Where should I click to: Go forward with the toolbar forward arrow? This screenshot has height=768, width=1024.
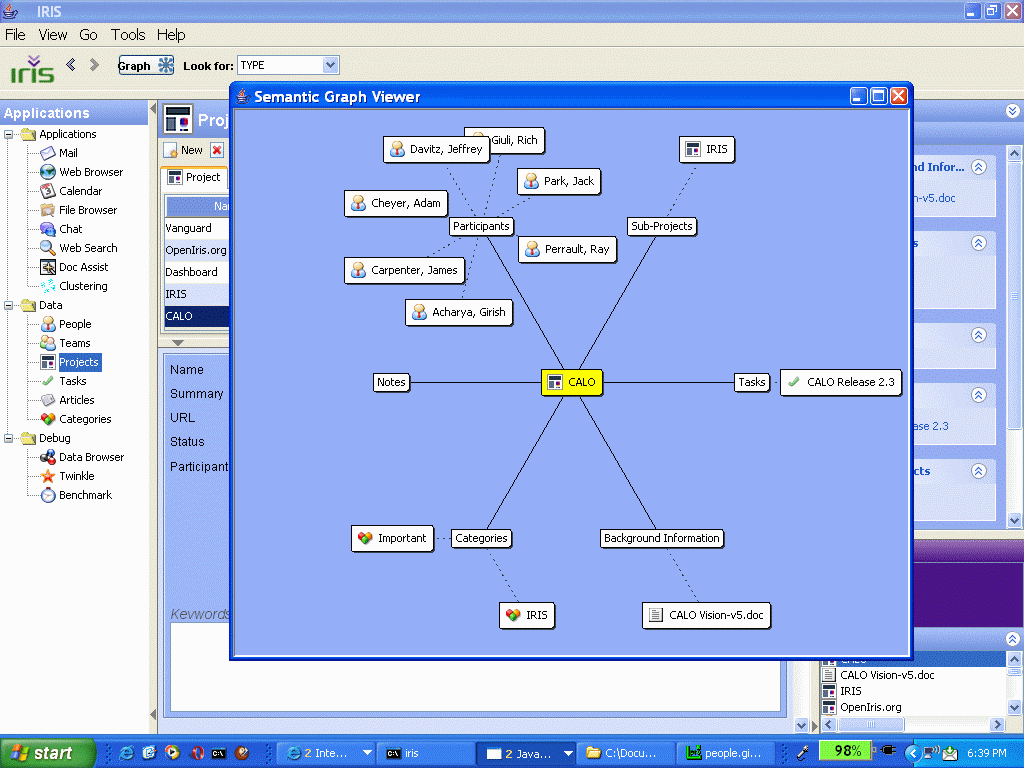coord(95,64)
